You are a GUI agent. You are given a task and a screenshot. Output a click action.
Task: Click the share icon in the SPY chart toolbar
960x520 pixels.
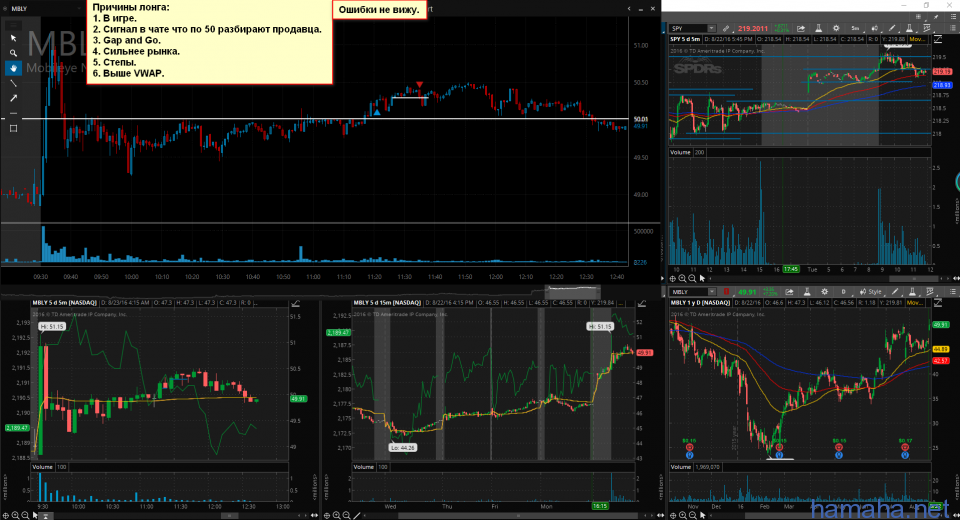[801, 28]
